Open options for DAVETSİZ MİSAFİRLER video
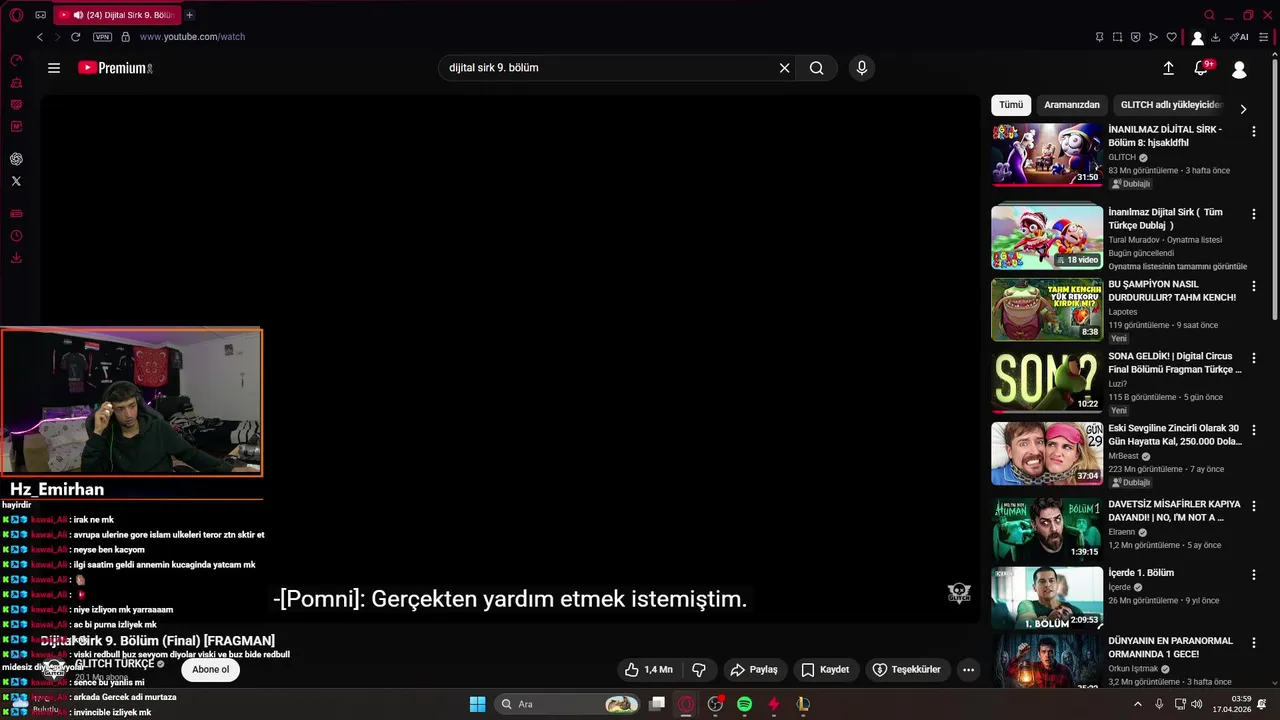 pos(1254,506)
